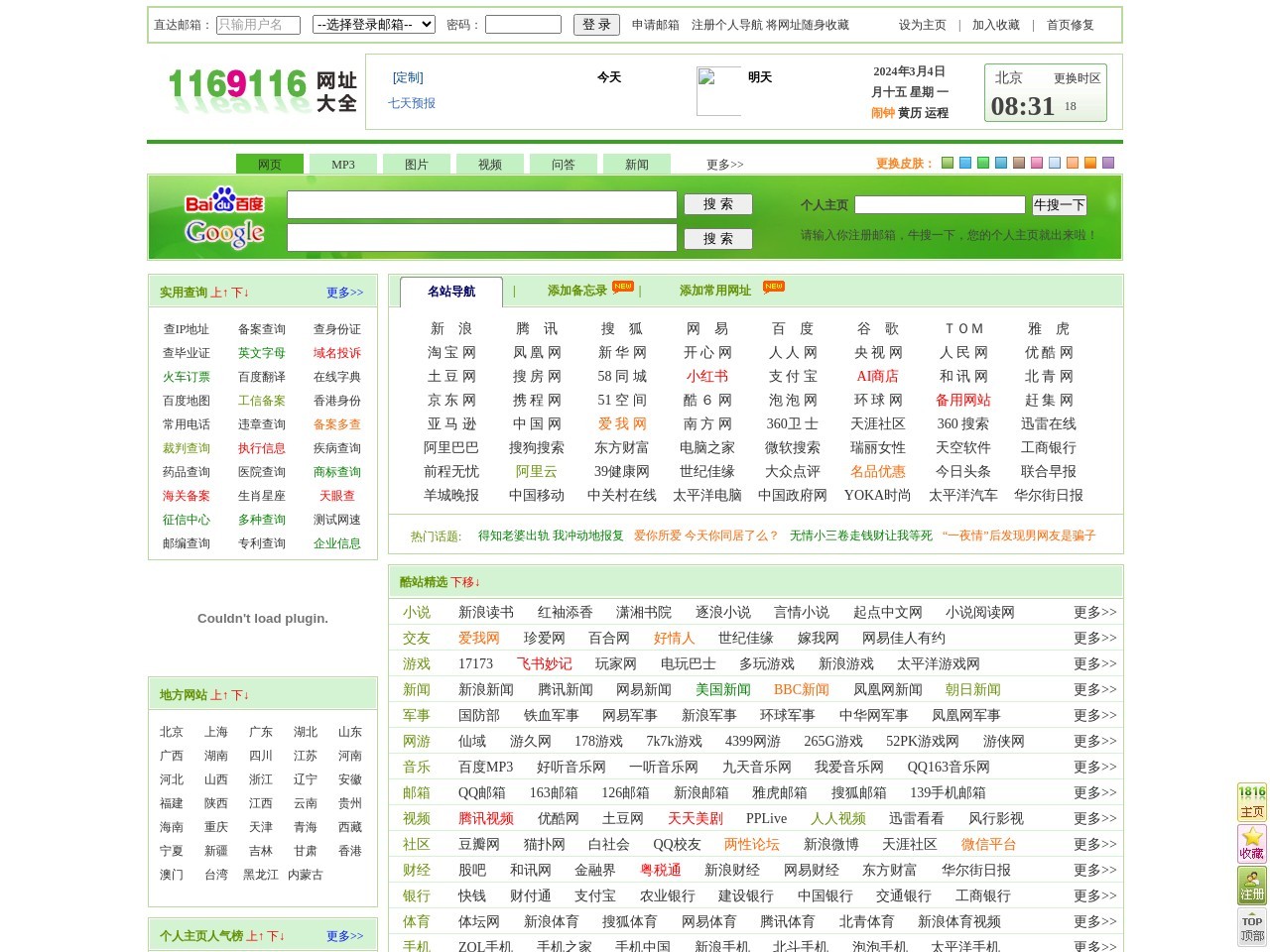Expand 更多>> in the 小说 row

(x=1094, y=612)
